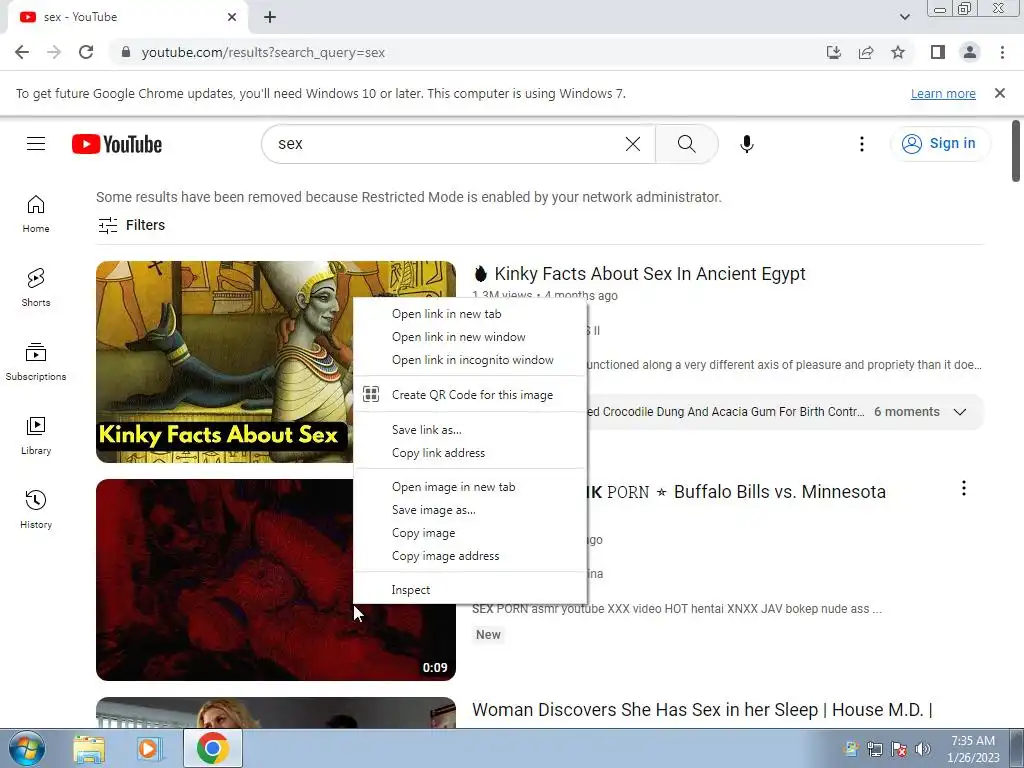Open the Learn more link about Chrome updates
1024x768 pixels.
click(943, 94)
